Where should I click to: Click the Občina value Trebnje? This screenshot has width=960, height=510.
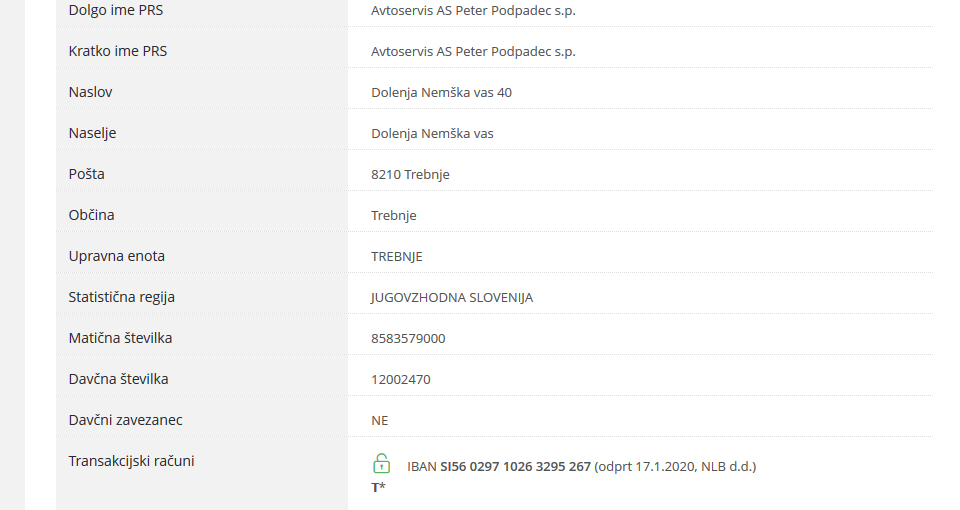394,215
